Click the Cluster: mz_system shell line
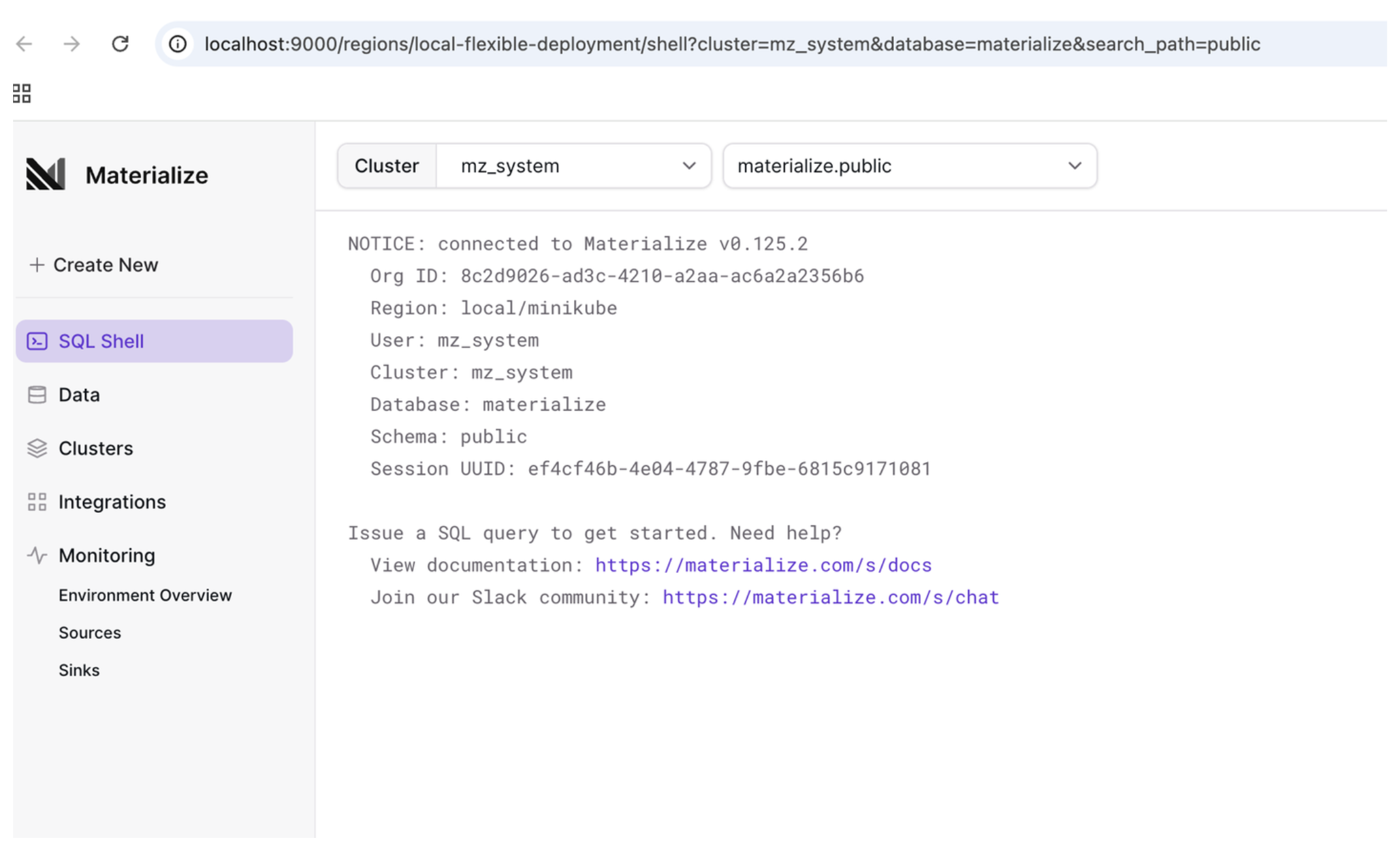Screen dimensions: 1400x851 click(471, 373)
